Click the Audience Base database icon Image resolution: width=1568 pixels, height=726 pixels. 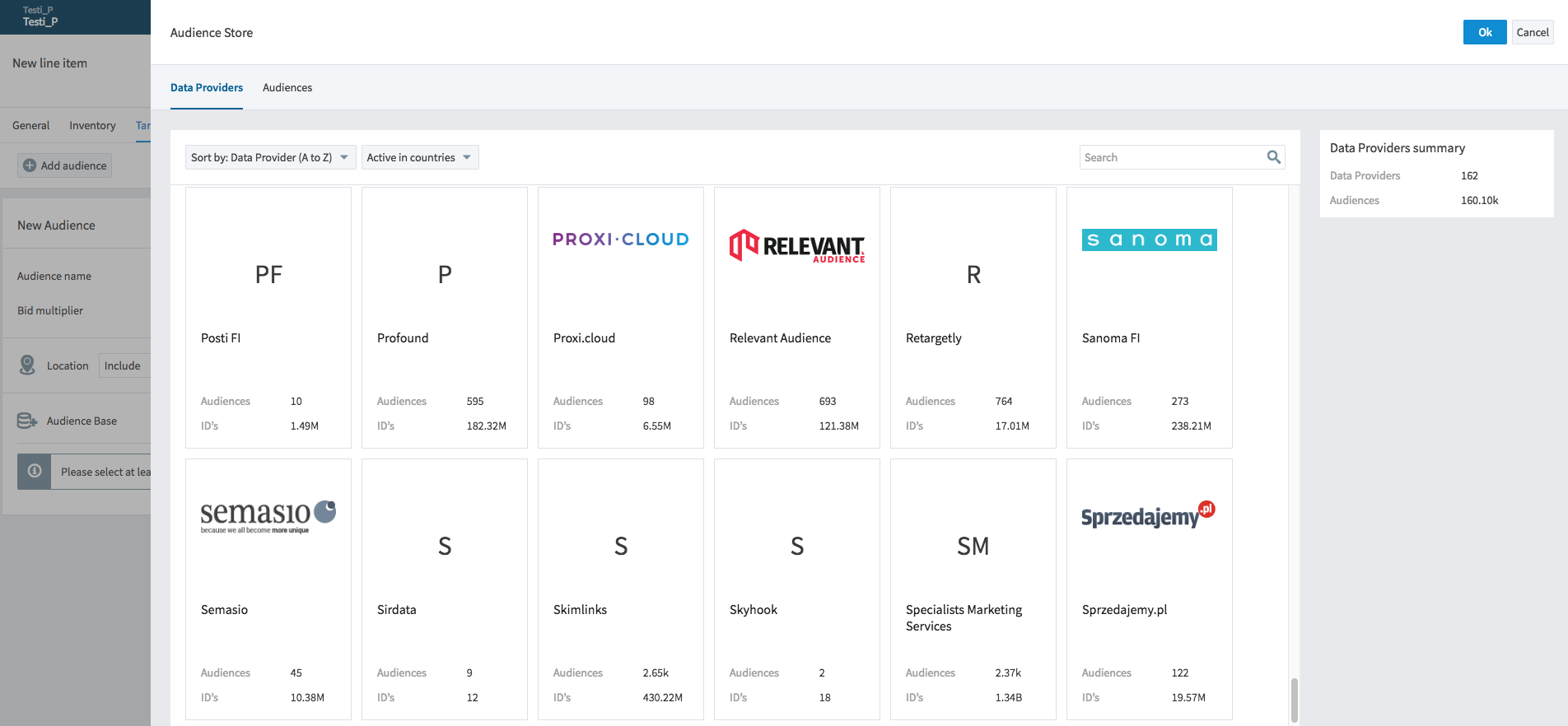[27, 421]
